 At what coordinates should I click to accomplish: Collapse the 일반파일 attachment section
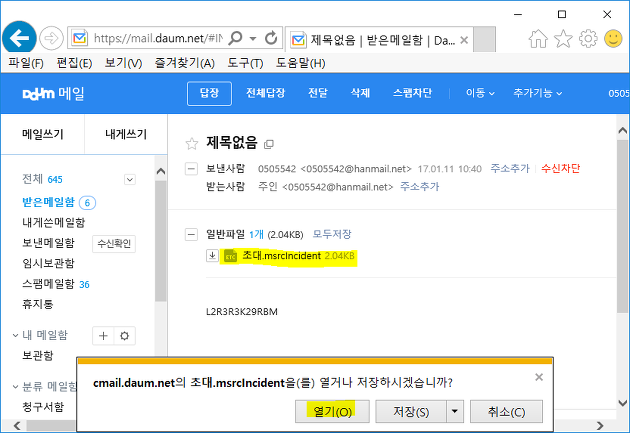191,234
